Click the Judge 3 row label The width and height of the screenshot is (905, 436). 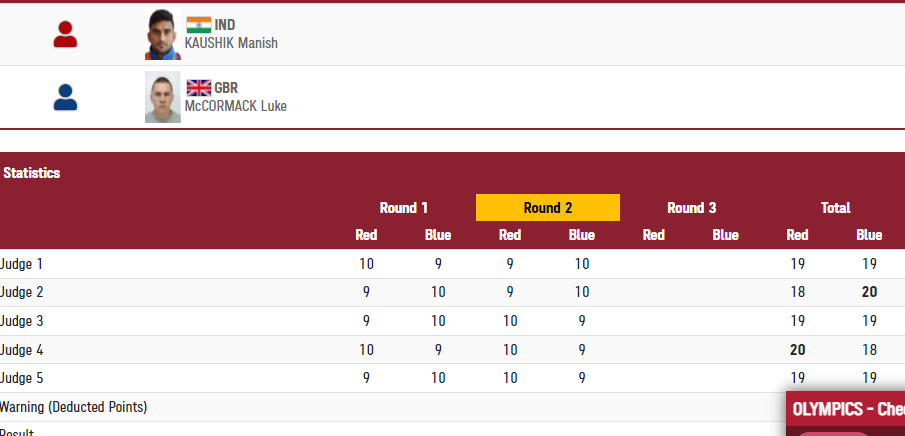tap(22, 321)
